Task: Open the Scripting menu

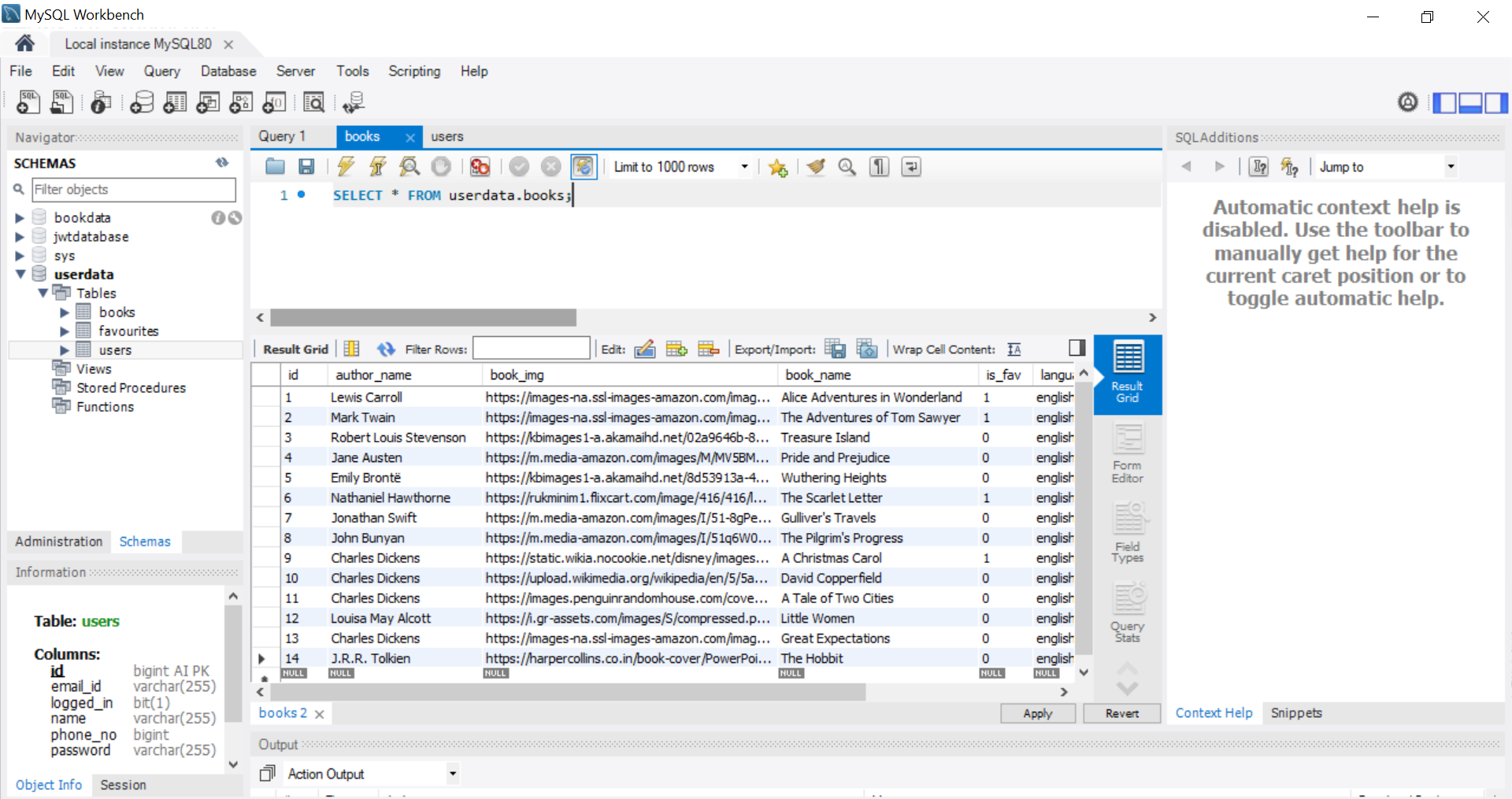Action: (413, 71)
